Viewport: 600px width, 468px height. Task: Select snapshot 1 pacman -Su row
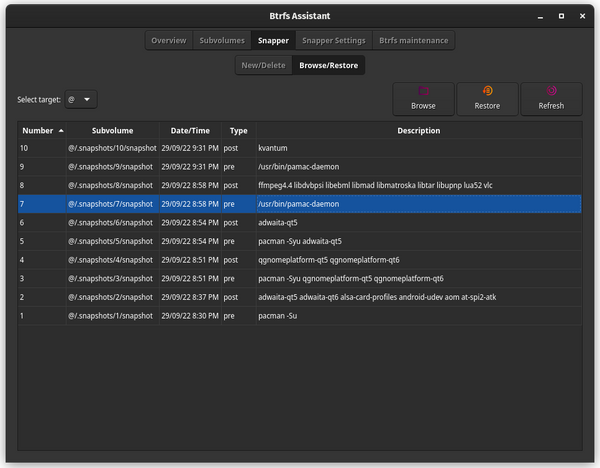[x=300, y=315]
